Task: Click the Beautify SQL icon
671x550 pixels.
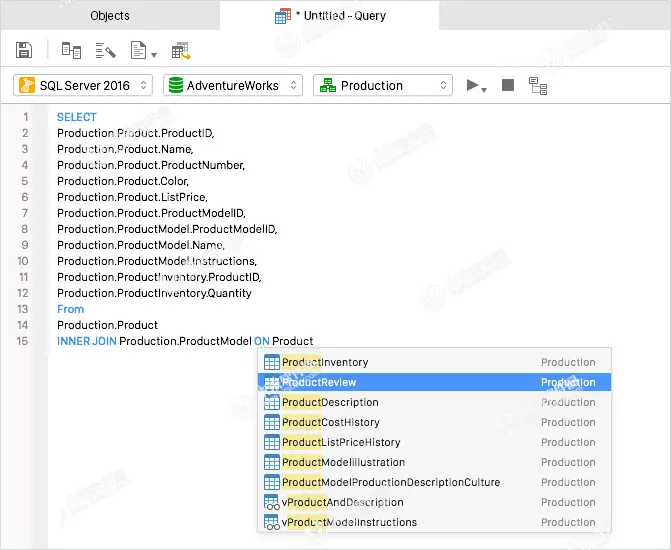Action: 106,50
